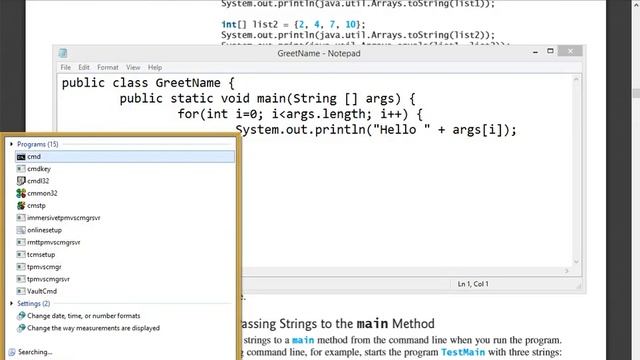
Task: Select the cmd search result
Action: 125,157
